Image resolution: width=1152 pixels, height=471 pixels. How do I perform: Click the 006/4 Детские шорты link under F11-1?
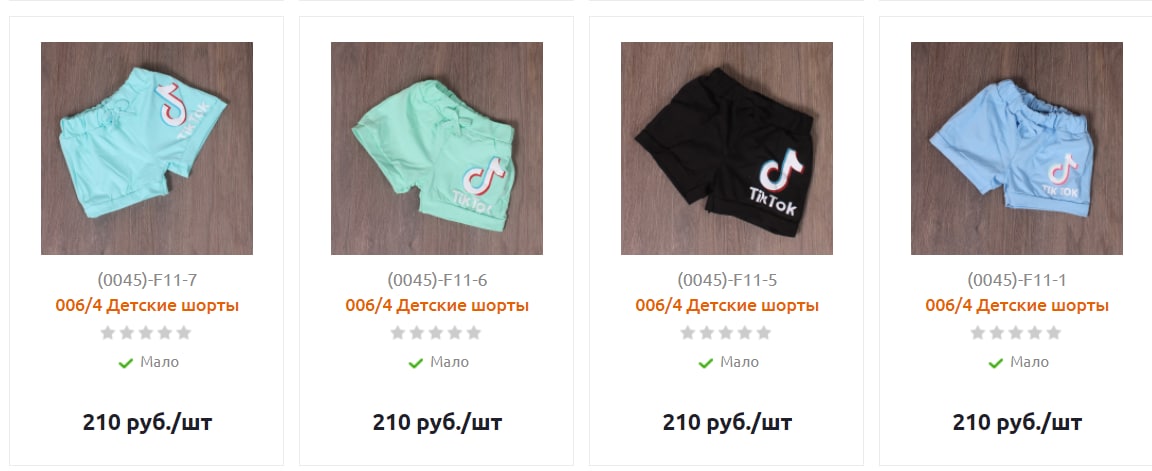tap(1017, 306)
